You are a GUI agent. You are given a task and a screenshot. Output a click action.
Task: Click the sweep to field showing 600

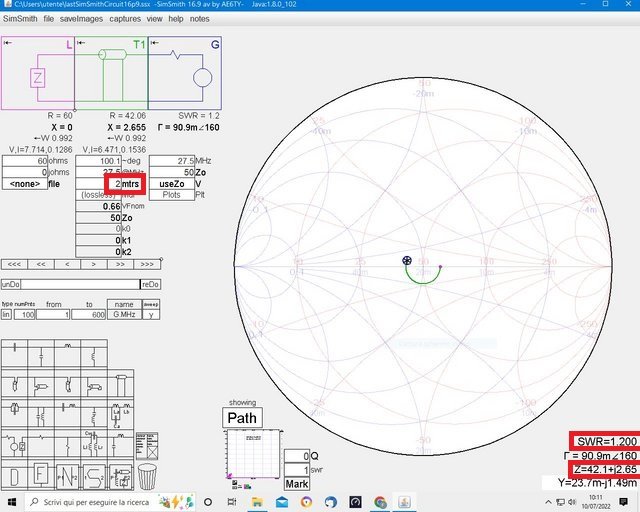[89, 314]
